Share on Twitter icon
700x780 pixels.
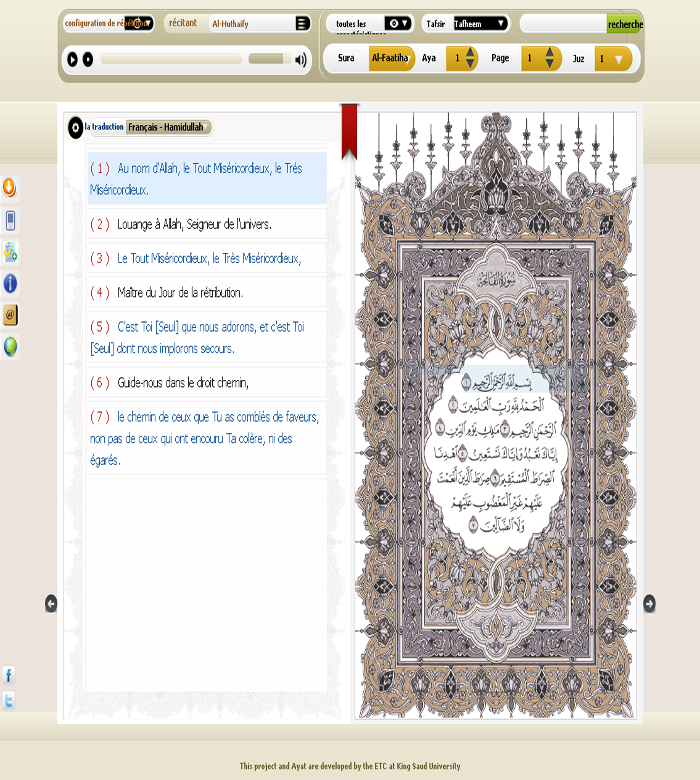[8, 700]
